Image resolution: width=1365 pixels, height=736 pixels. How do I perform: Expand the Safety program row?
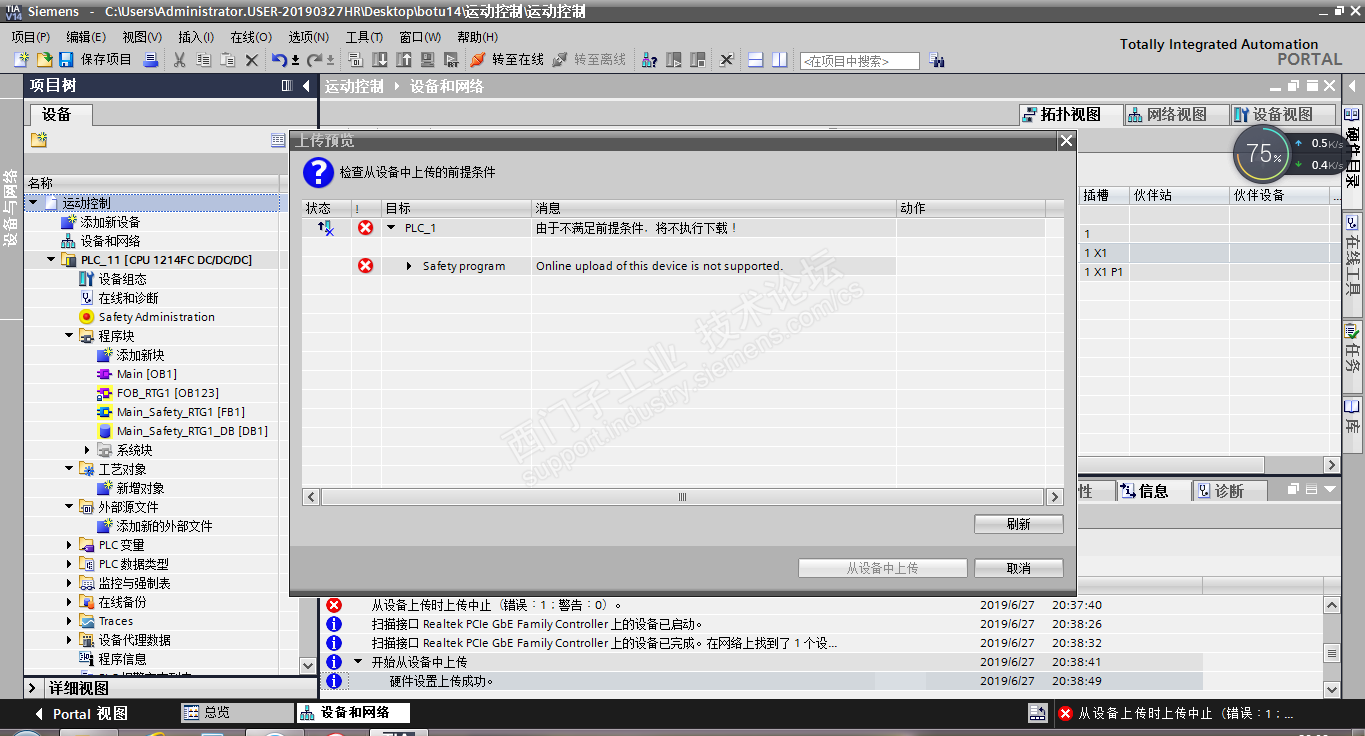click(410, 266)
